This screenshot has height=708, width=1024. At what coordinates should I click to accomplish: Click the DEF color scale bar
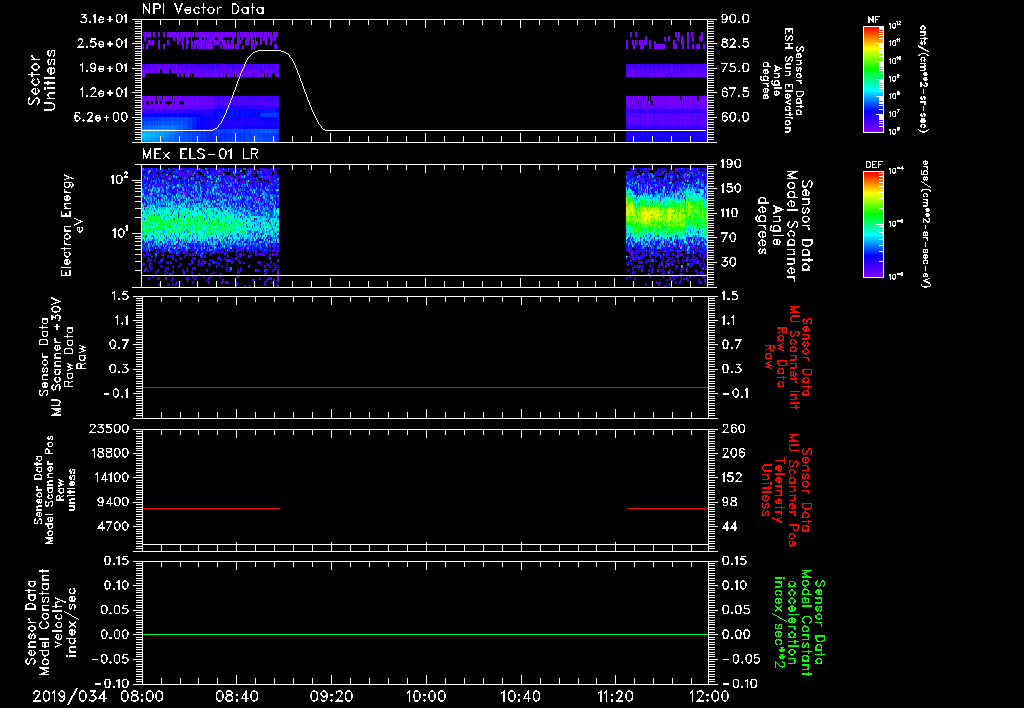873,224
